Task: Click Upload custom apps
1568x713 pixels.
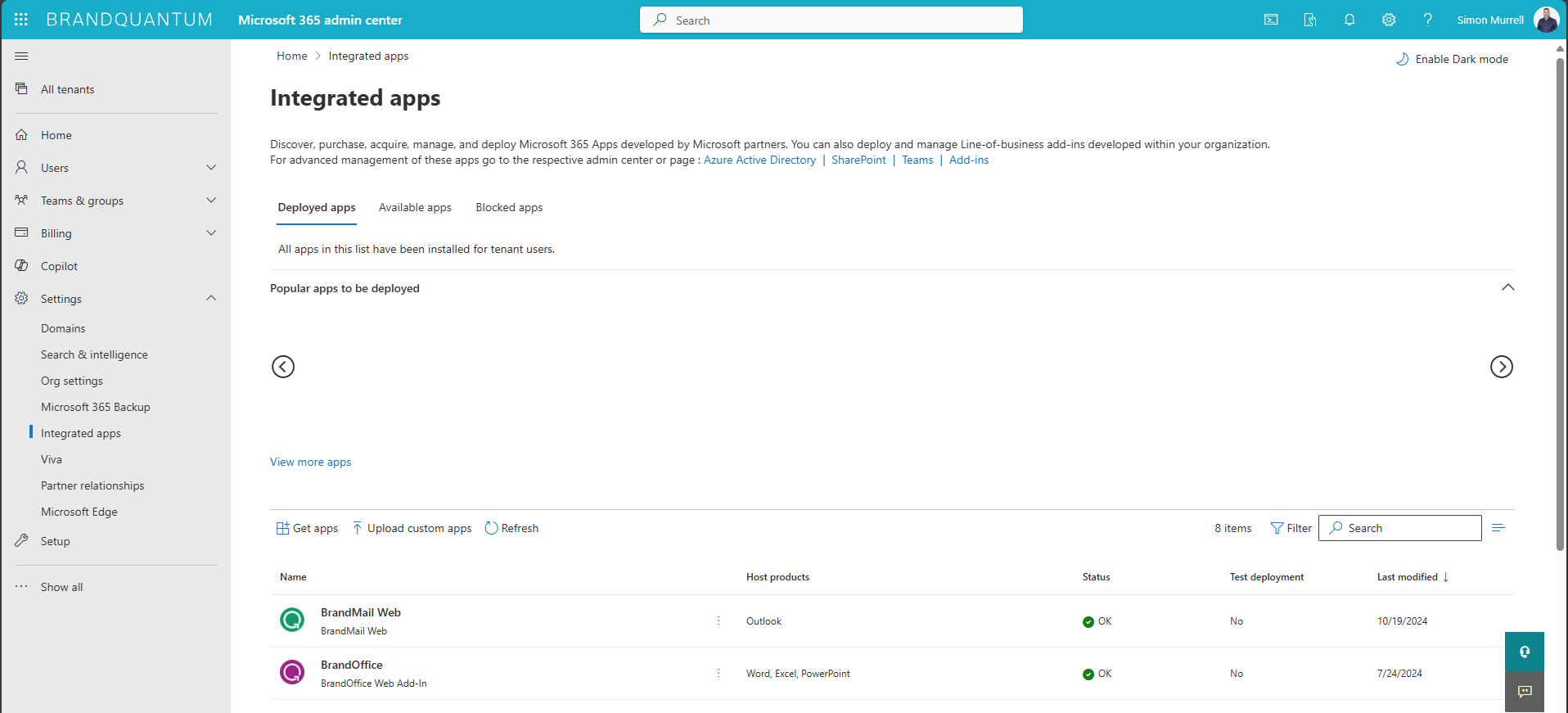Action: coord(412,528)
